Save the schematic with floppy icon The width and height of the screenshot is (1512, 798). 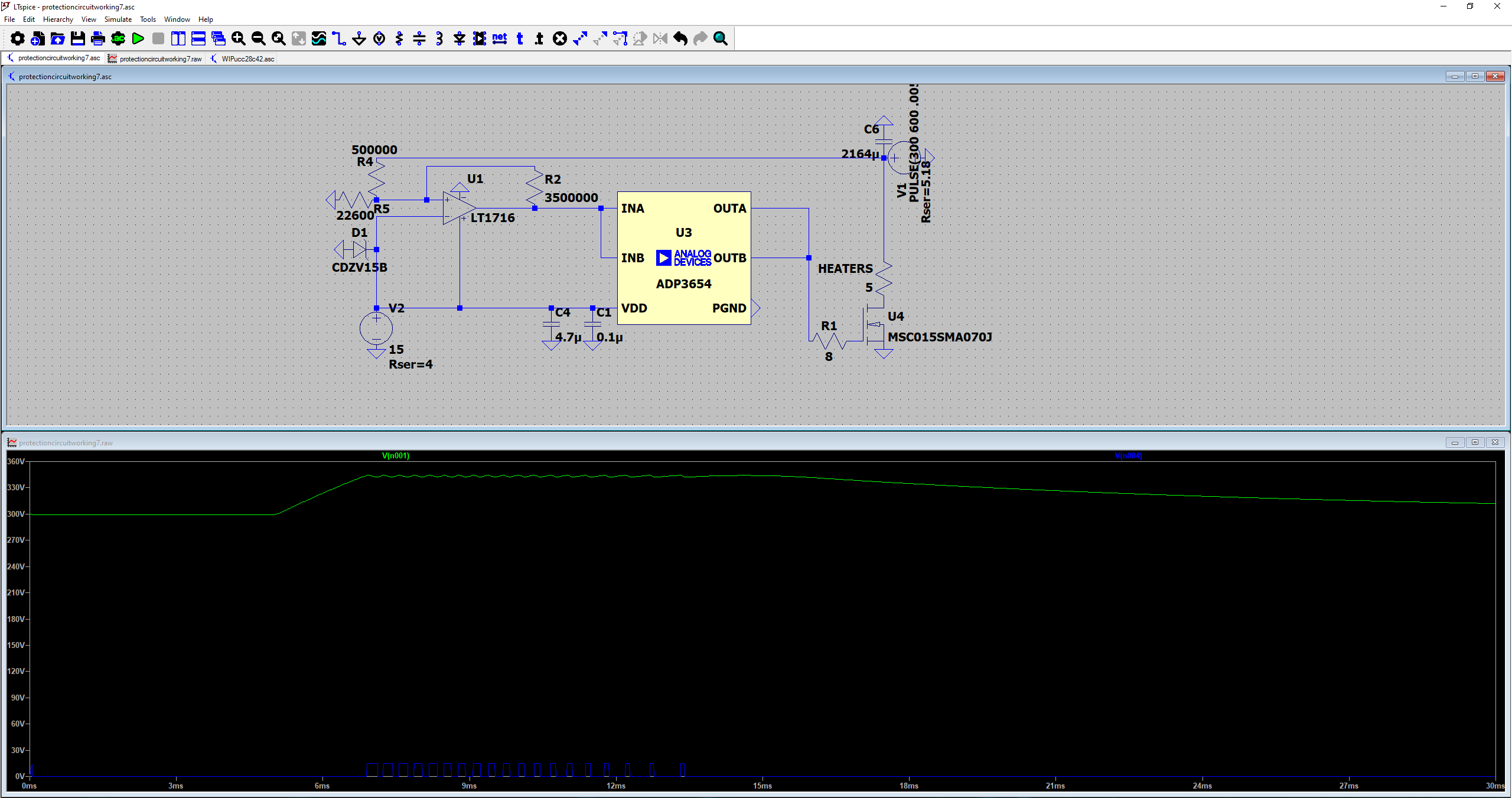pos(78,39)
